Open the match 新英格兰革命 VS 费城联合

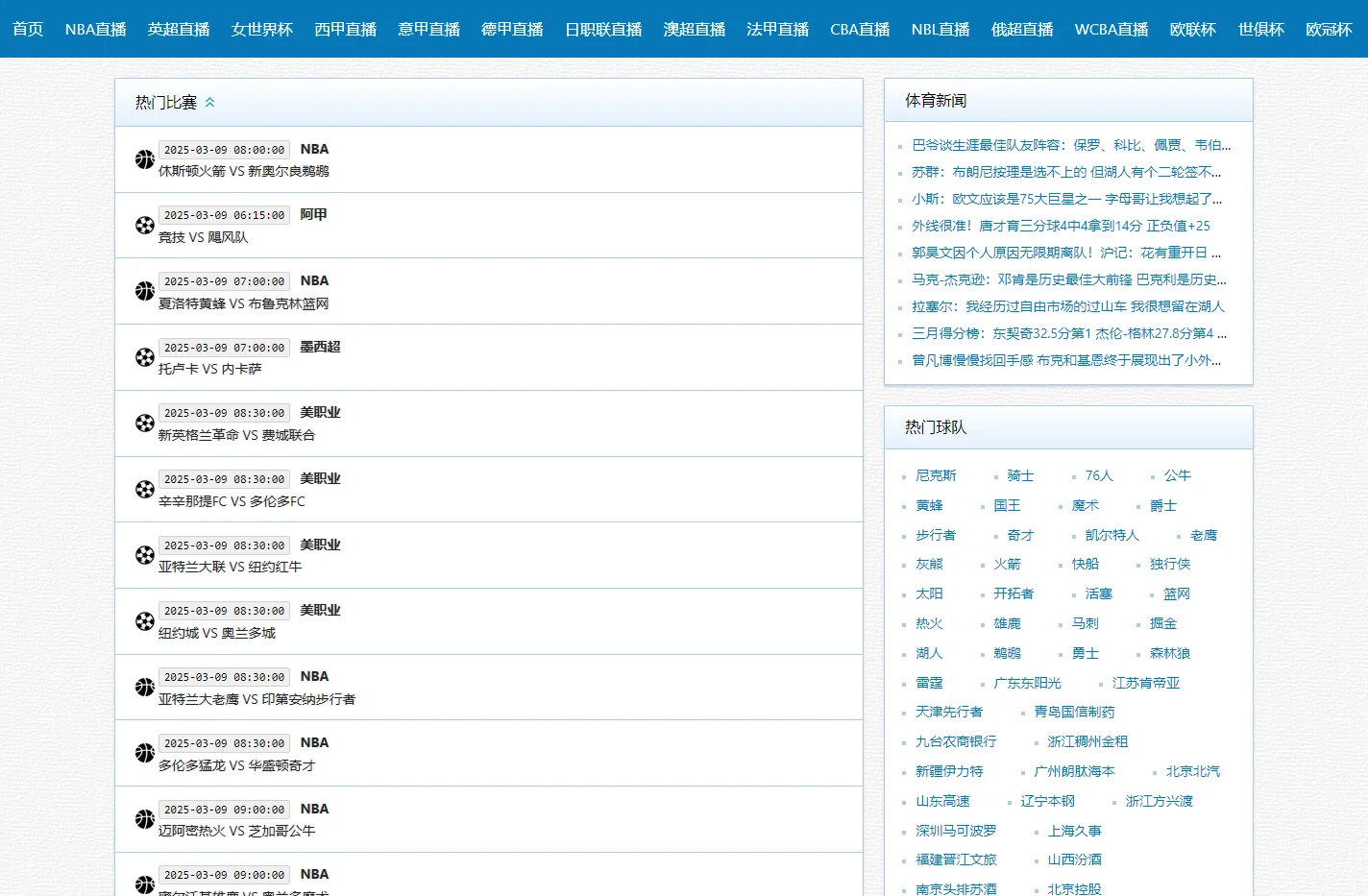(237, 435)
